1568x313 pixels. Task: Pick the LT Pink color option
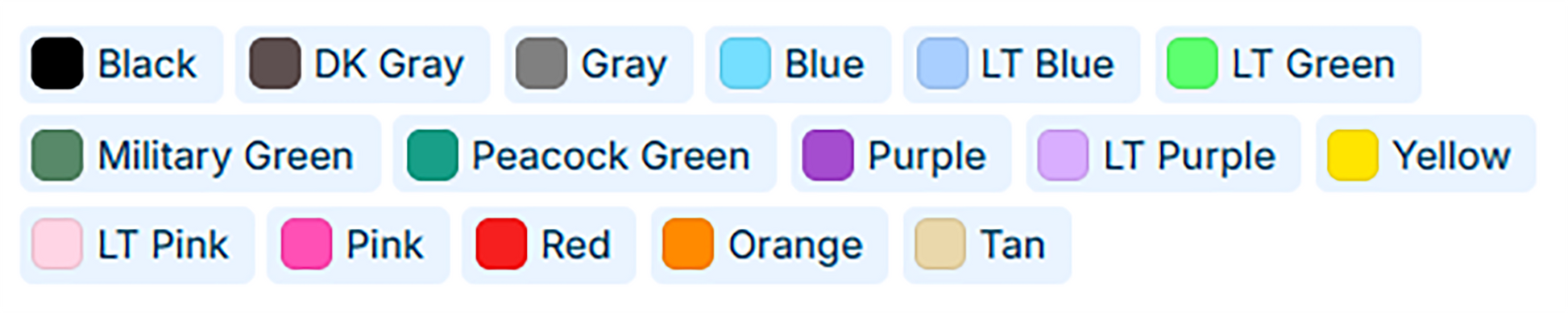point(137,245)
